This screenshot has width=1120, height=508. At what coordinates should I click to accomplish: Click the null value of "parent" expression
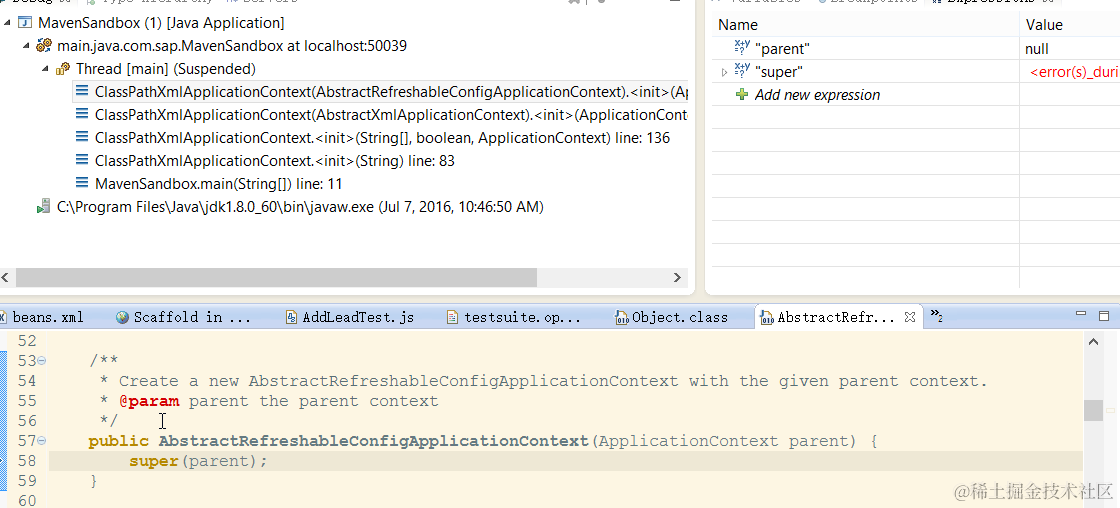[1036, 49]
